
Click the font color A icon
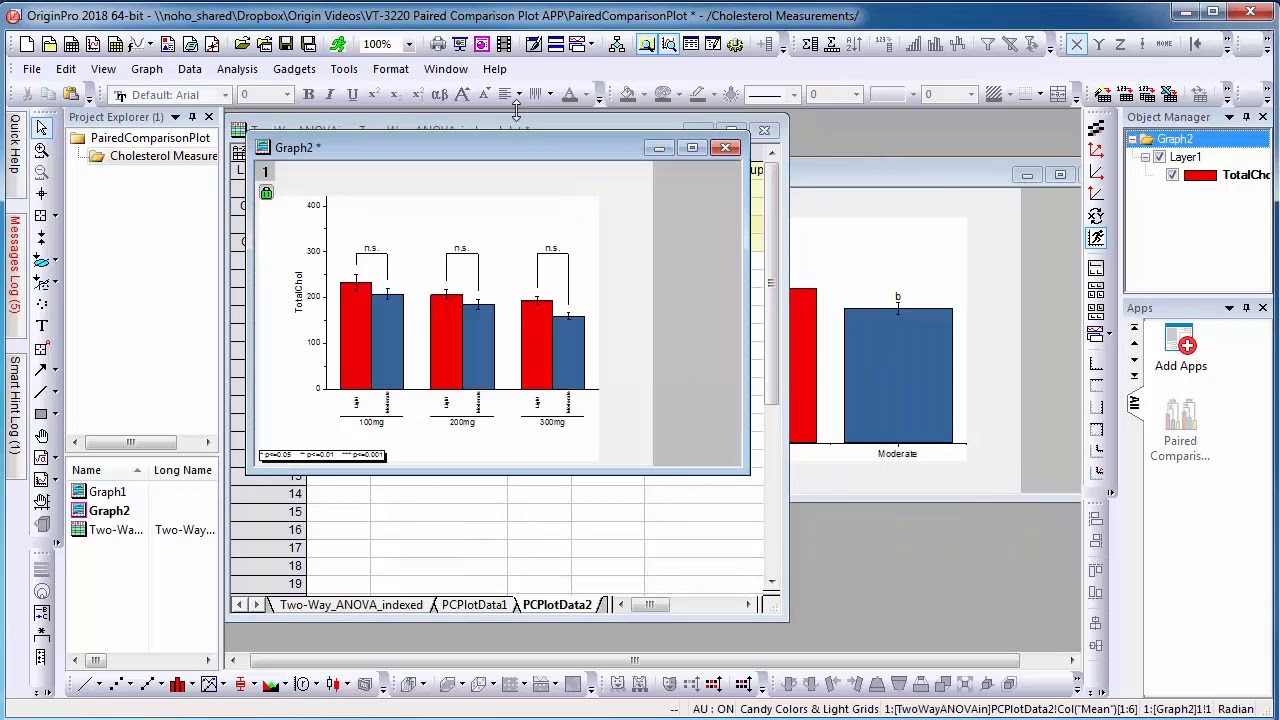pyautogui.click(x=569, y=95)
